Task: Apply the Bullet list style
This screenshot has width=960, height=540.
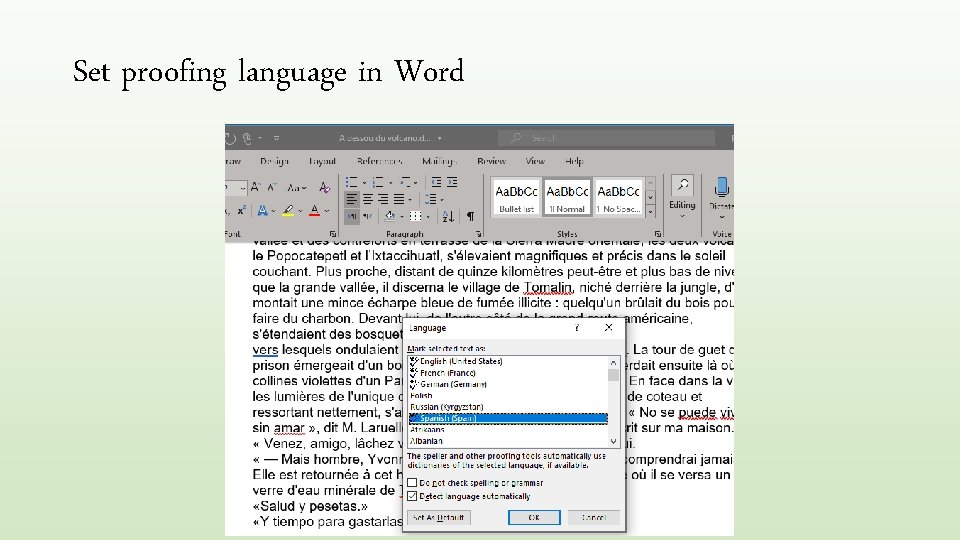Action: tap(516, 197)
